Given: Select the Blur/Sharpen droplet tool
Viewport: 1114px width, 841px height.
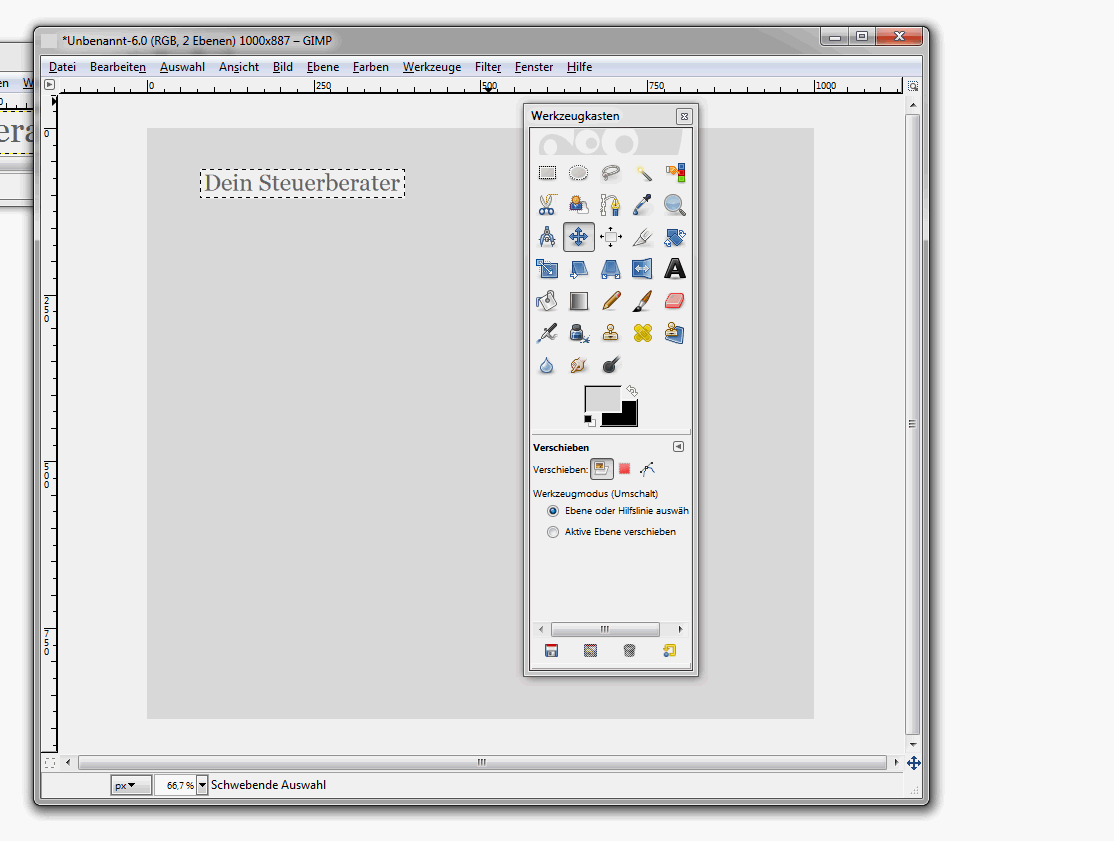Looking at the screenshot, I should click(x=547, y=365).
